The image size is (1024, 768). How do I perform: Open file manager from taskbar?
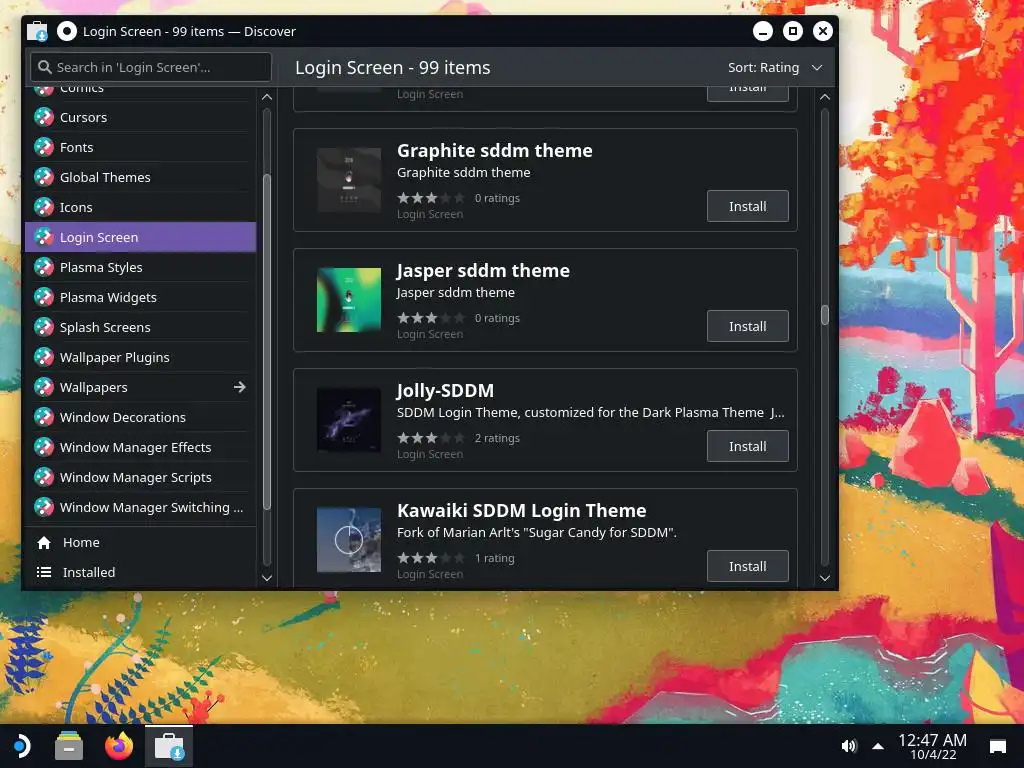tap(69, 746)
